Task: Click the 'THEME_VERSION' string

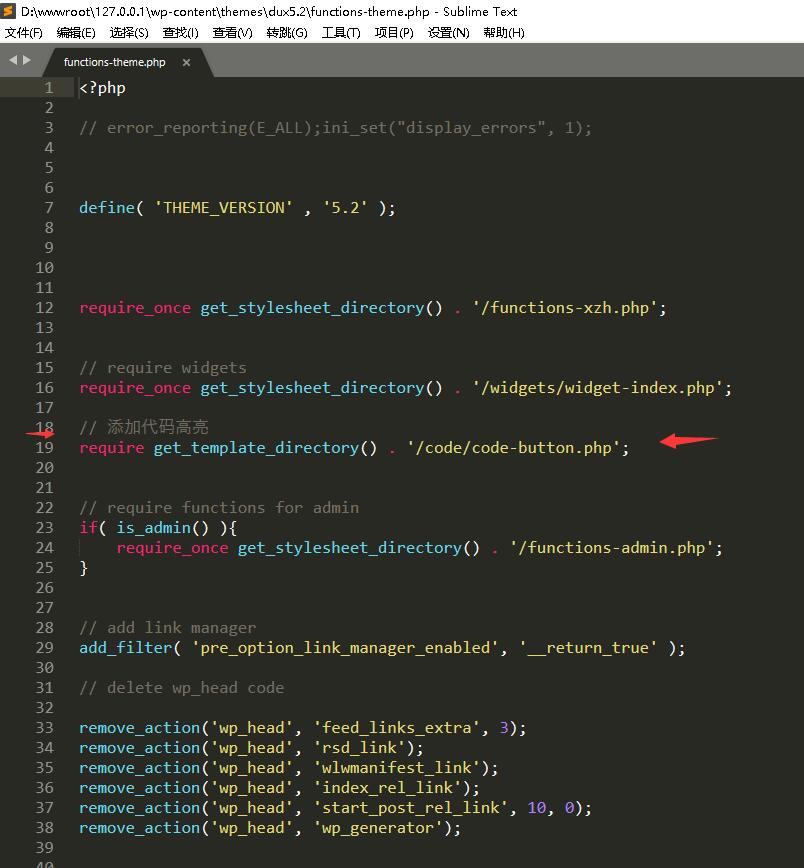Action: 223,208
